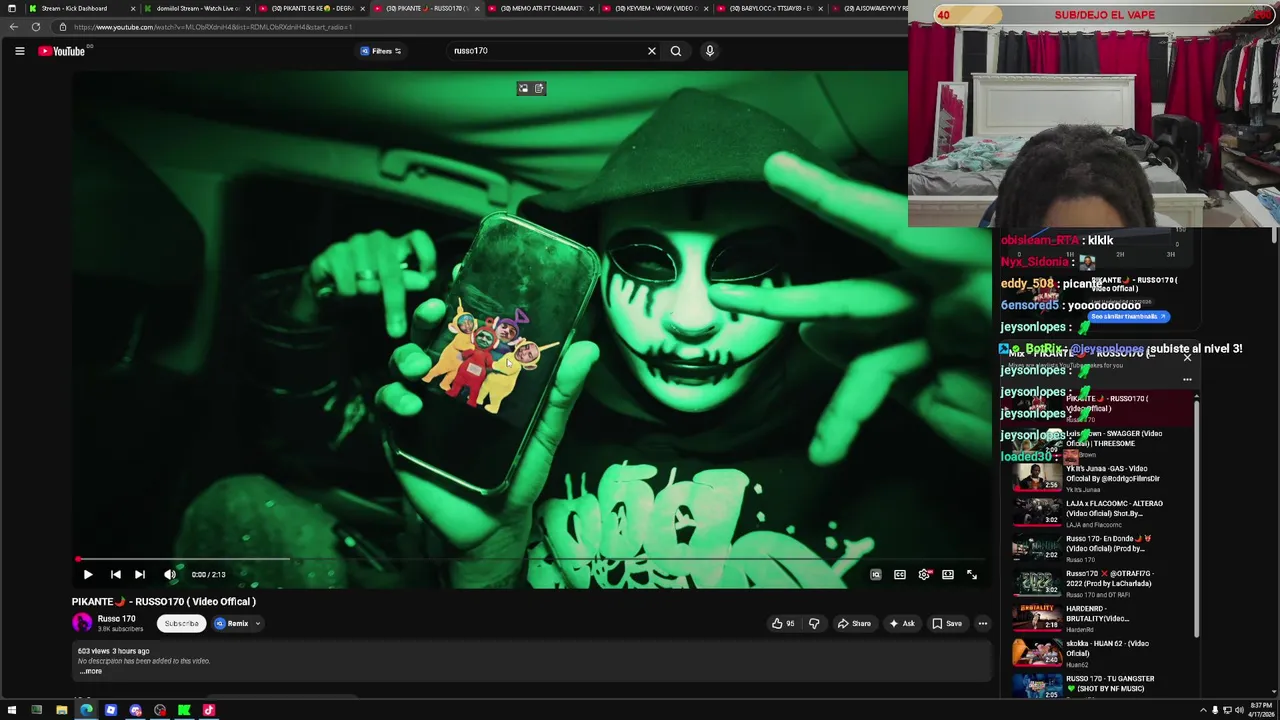Open more actions three-dot menu

point(983,624)
